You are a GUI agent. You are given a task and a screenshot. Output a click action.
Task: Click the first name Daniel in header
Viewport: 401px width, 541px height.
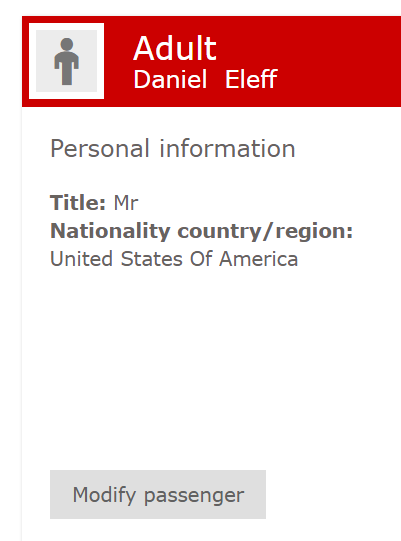tap(170, 79)
